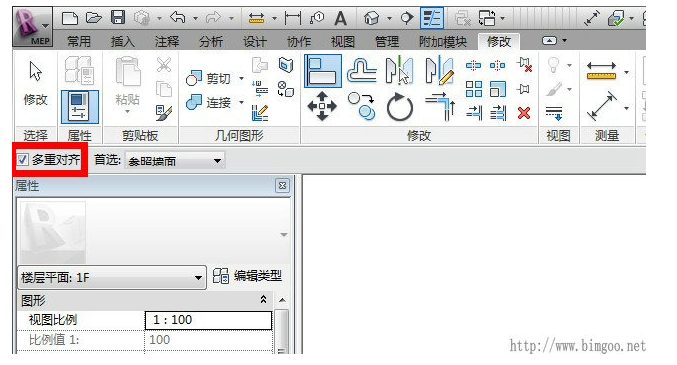The height and width of the screenshot is (365, 677).
Task: Select the Move tool
Action: point(322,106)
